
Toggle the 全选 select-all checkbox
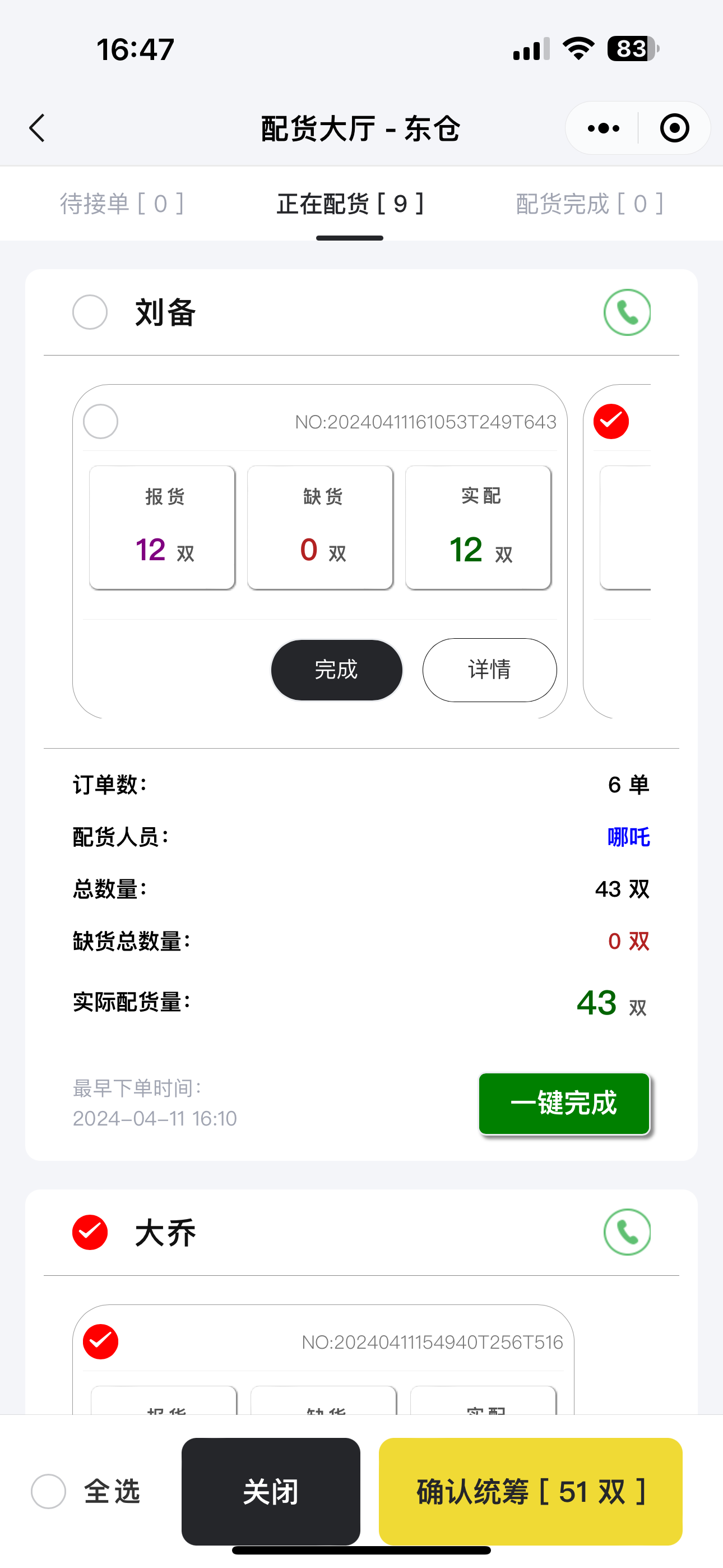(x=49, y=1491)
